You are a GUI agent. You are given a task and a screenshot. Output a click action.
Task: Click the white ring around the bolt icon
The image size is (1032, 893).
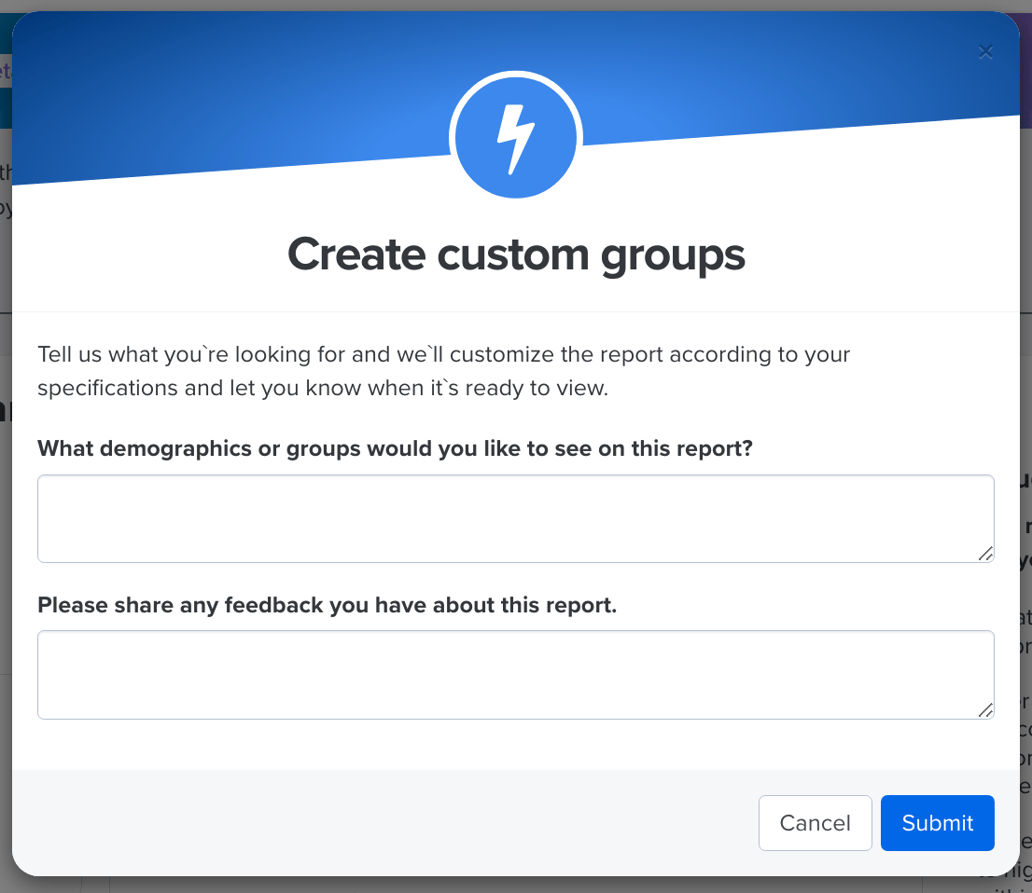tap(454, 139)
